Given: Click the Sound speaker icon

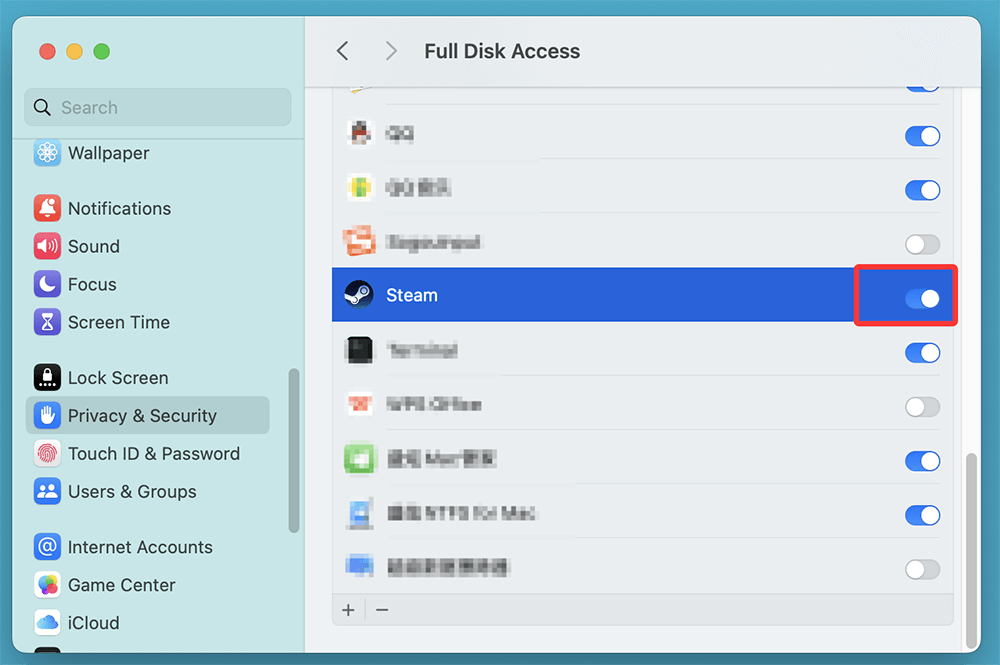Looking at the screenshot, I should click(47, 246).
